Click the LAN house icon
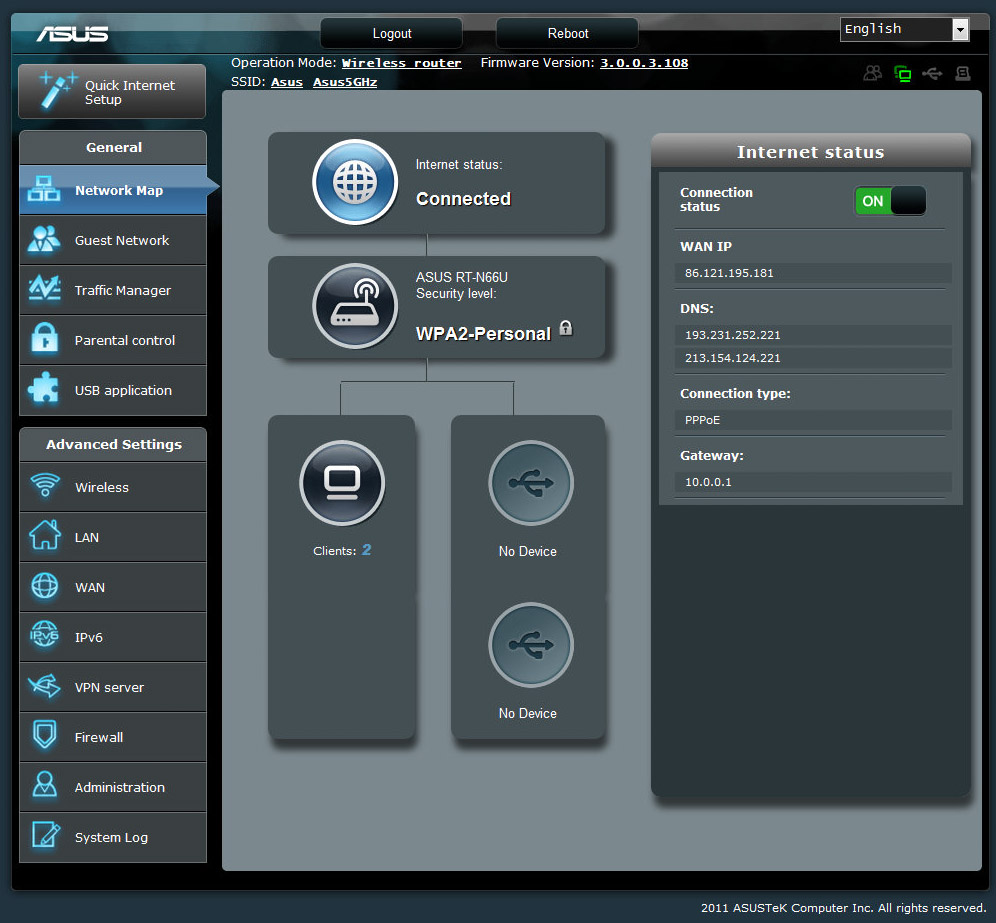The width and height of the screenshot is (996, 923). [44, 535]
